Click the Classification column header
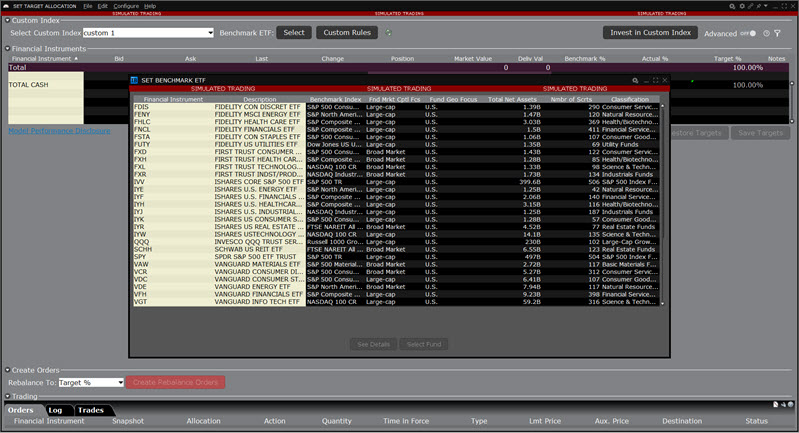Screen dimensions: 799x433 coord(630,99)
